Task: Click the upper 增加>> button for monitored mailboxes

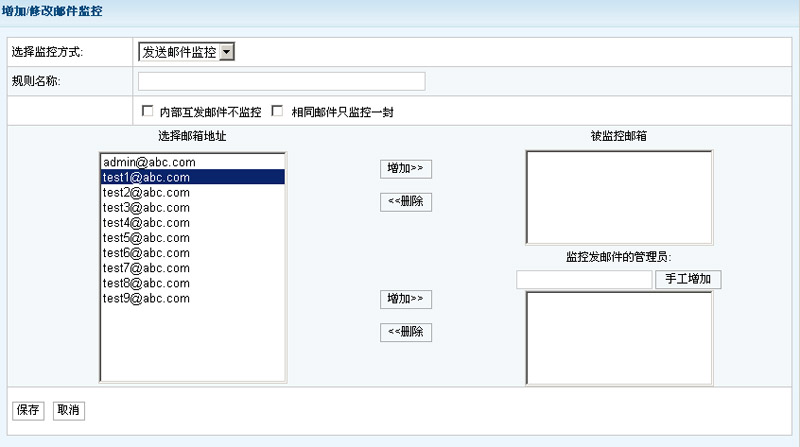Action: coord(406,169)
